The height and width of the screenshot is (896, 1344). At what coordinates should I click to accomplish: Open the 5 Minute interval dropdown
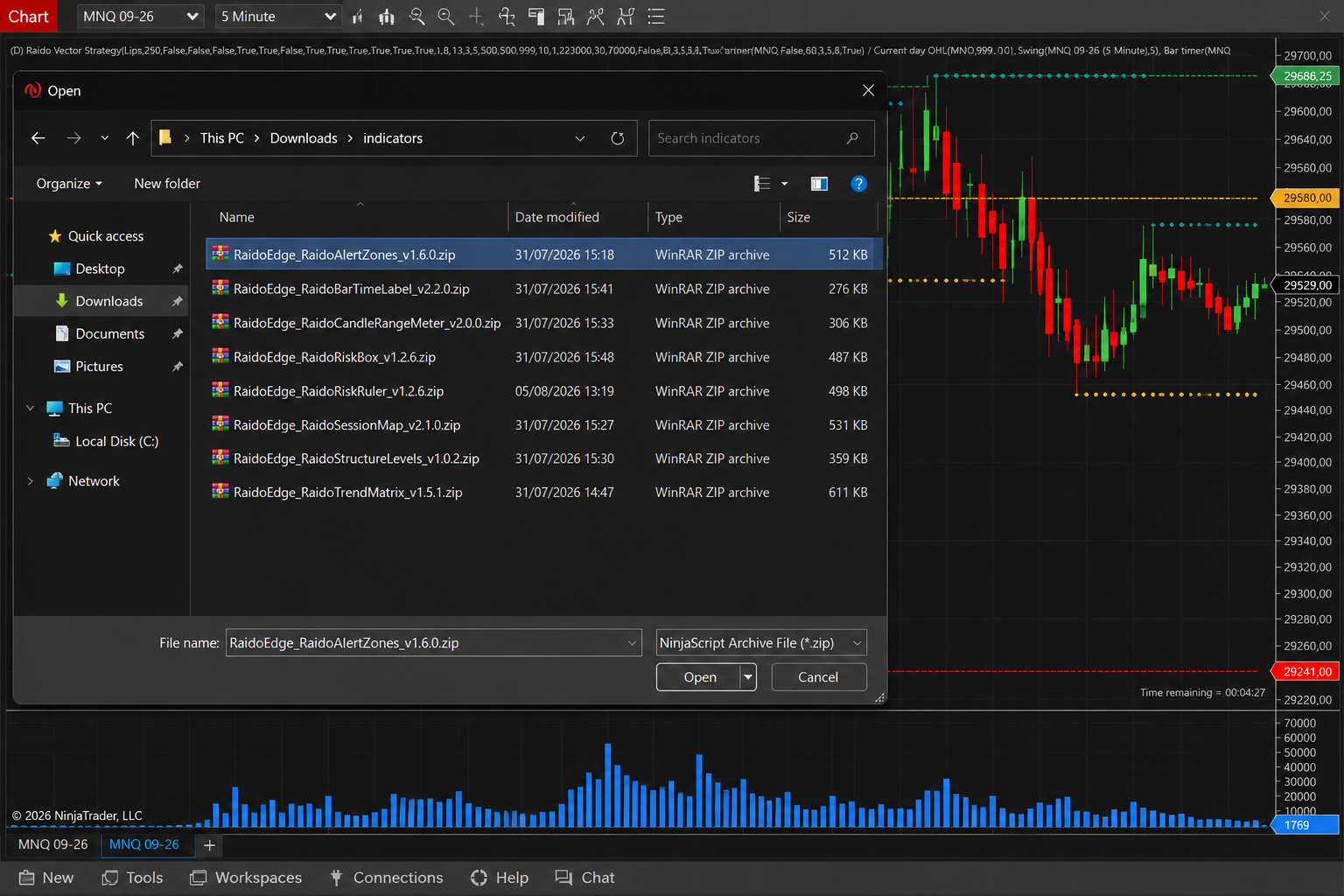tap(277, 17)
